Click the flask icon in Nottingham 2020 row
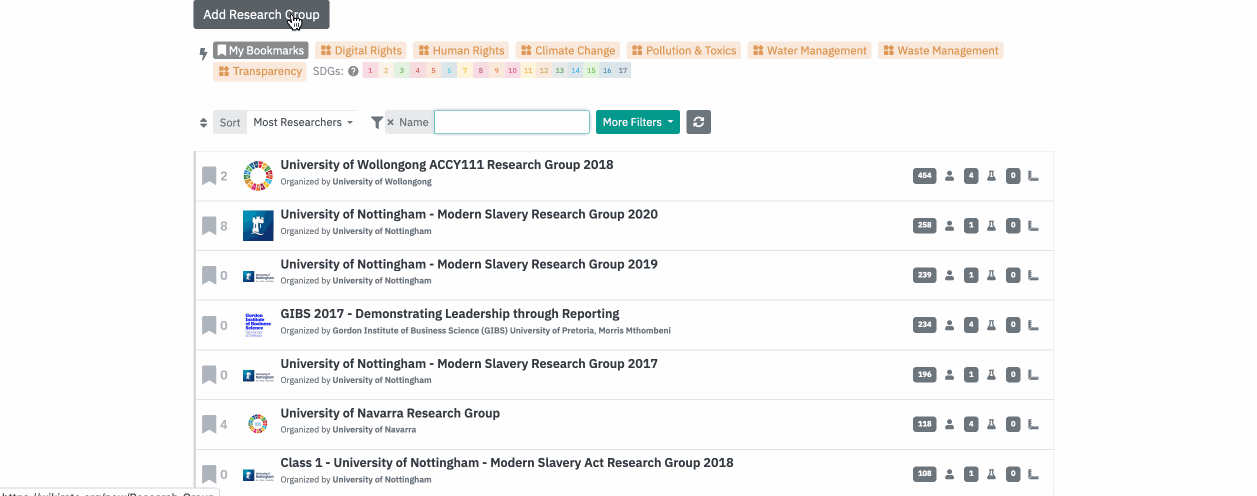1257x496 pixels. click(992, 226)
